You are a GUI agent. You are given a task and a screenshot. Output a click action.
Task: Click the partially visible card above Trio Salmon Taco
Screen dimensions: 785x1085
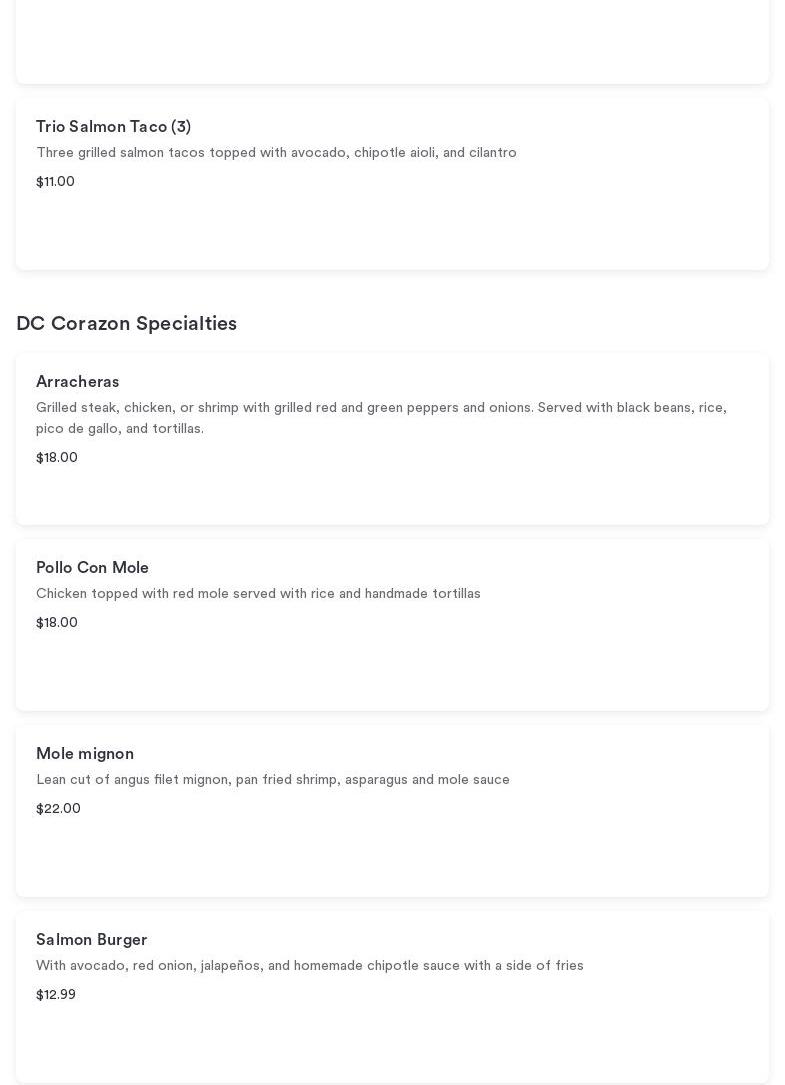[392, 40]
